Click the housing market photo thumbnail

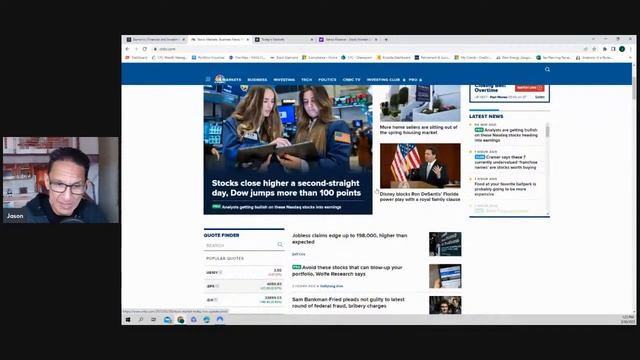tap(420, 103)
